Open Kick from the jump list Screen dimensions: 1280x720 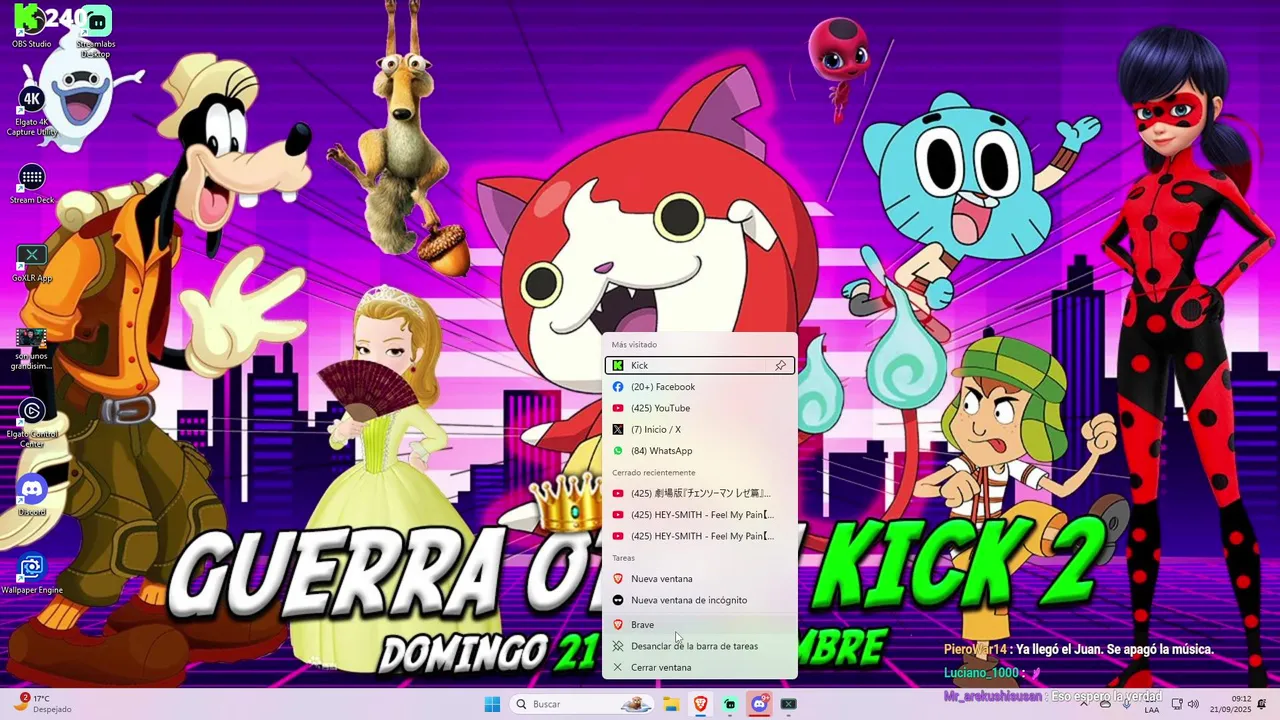(700, 365)
